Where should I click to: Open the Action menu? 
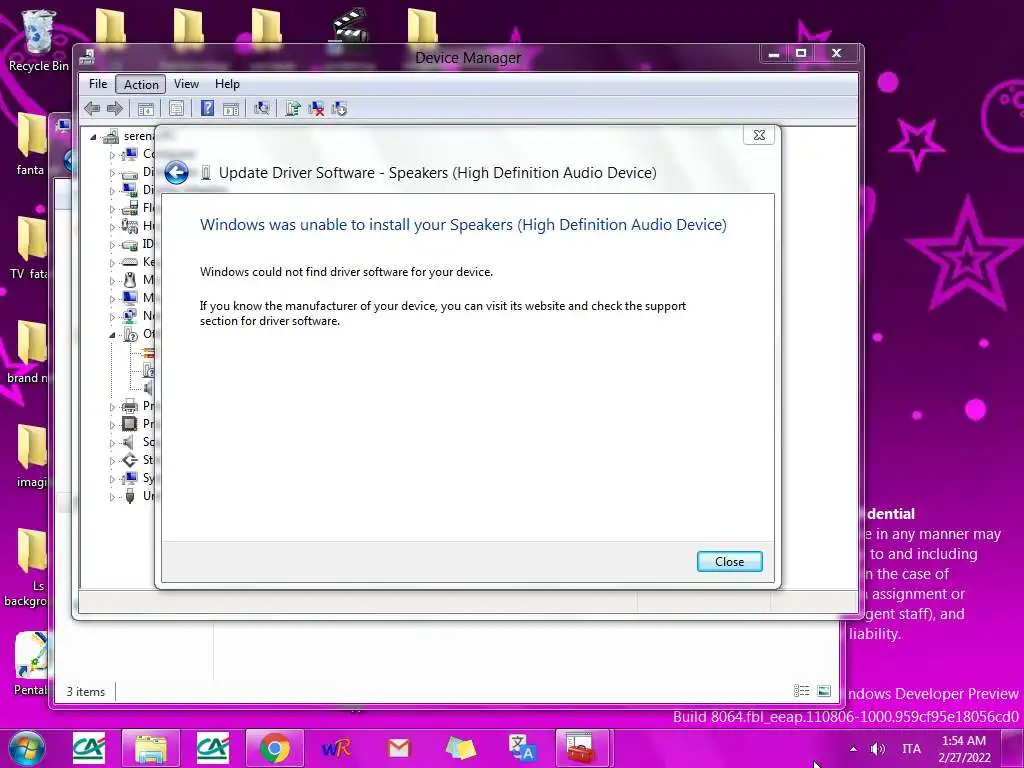pyautogui.click(x=141, y=84)
